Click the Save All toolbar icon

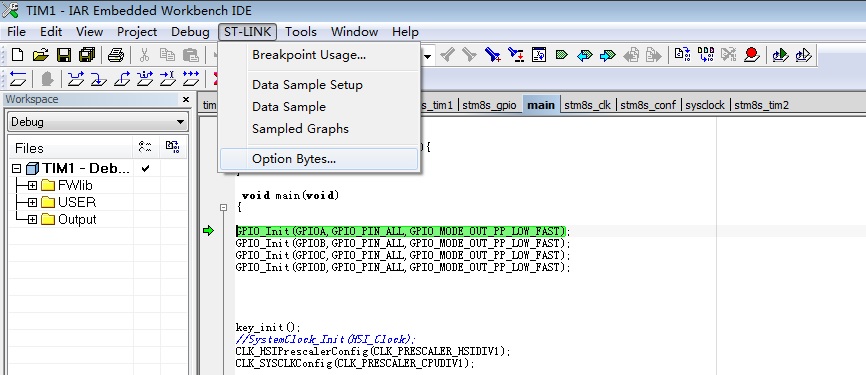point(87,55)
